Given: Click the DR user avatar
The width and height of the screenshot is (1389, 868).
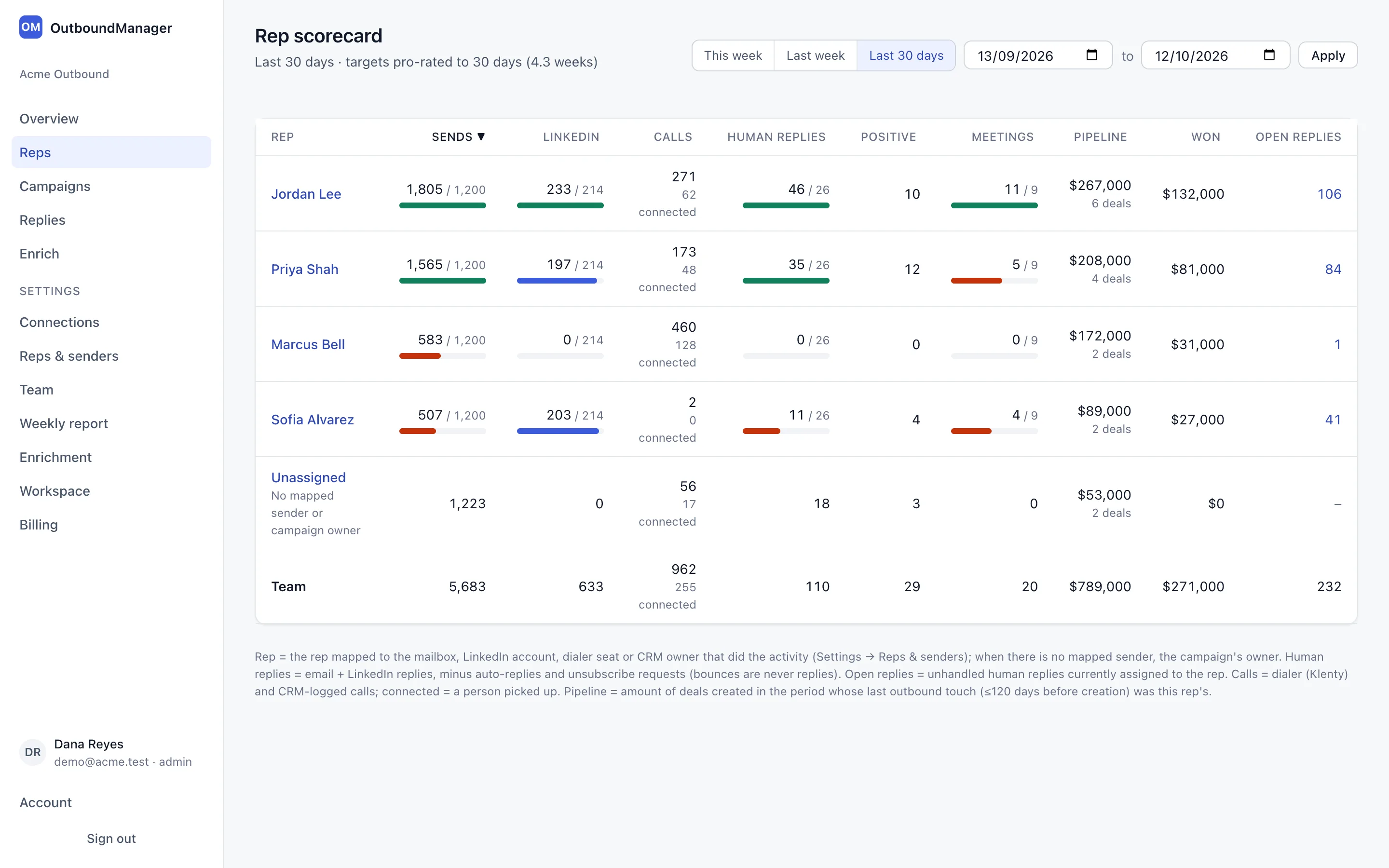Looking at the screenshot, I should click(33, 752).
